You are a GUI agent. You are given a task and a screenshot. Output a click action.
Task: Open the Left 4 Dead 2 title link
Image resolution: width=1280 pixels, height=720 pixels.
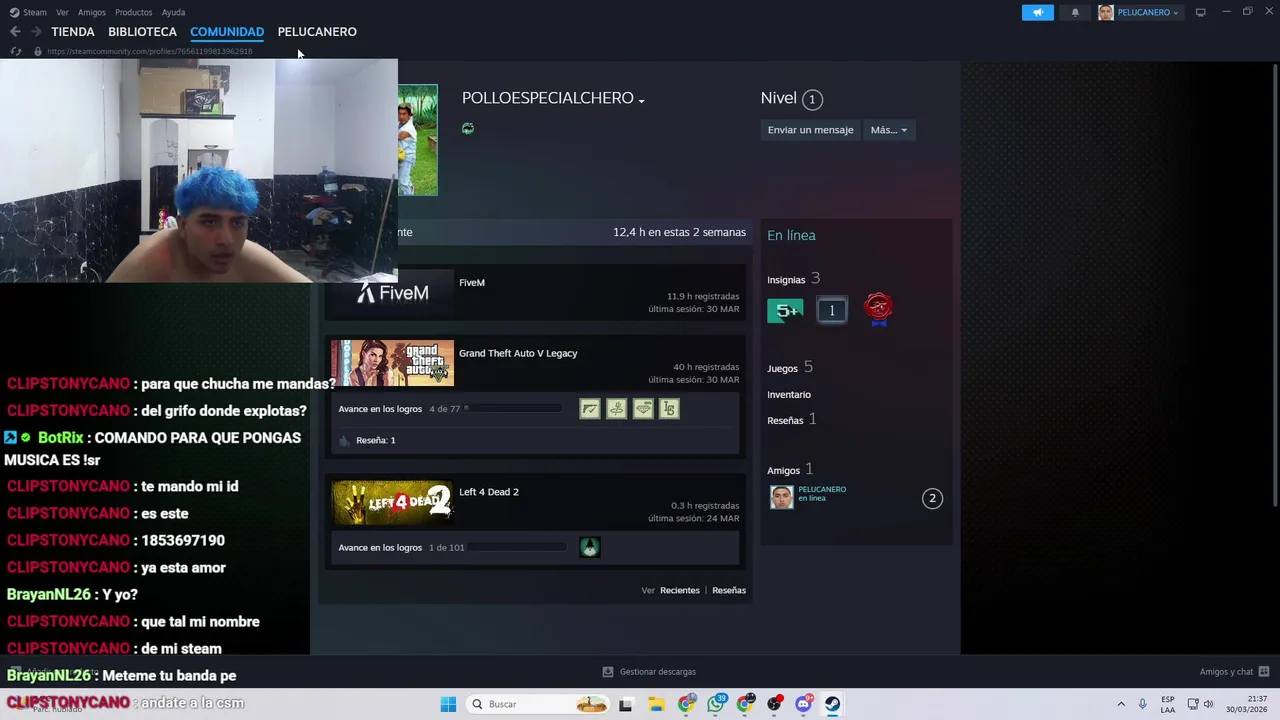tap(489, 492)
